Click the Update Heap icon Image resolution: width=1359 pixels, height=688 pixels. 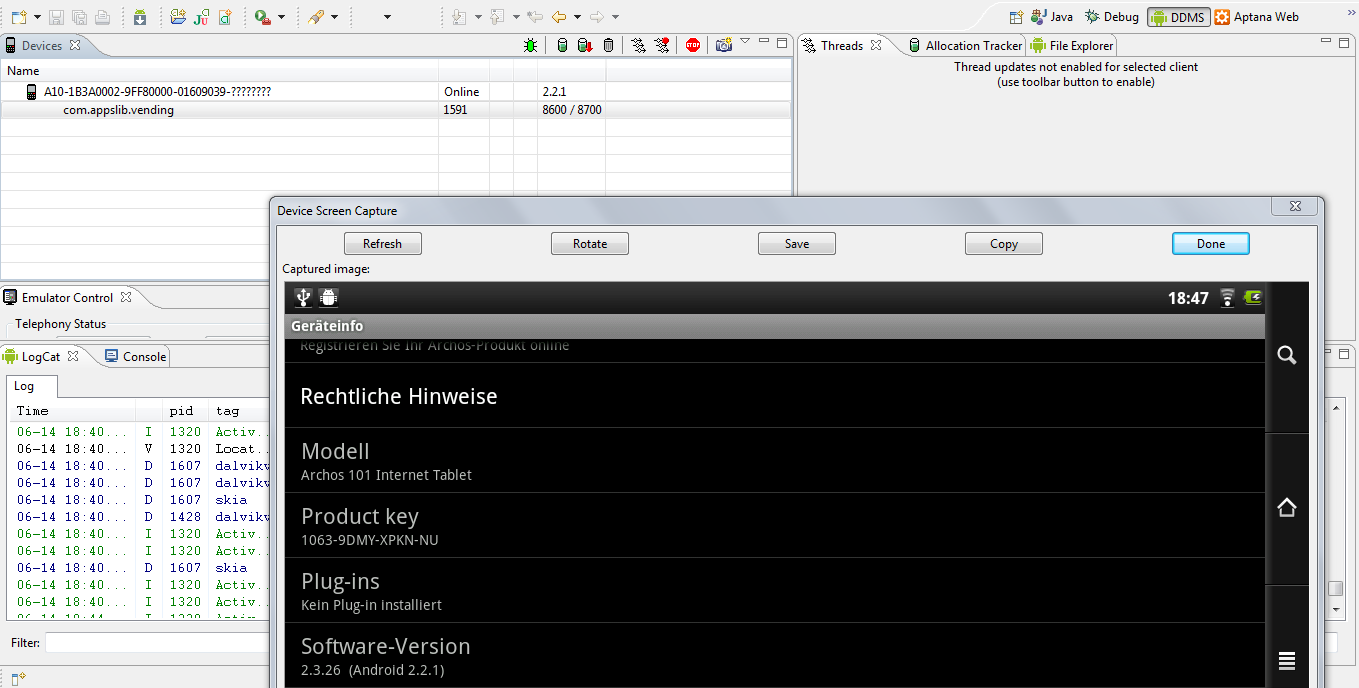[x=562, y=45]
